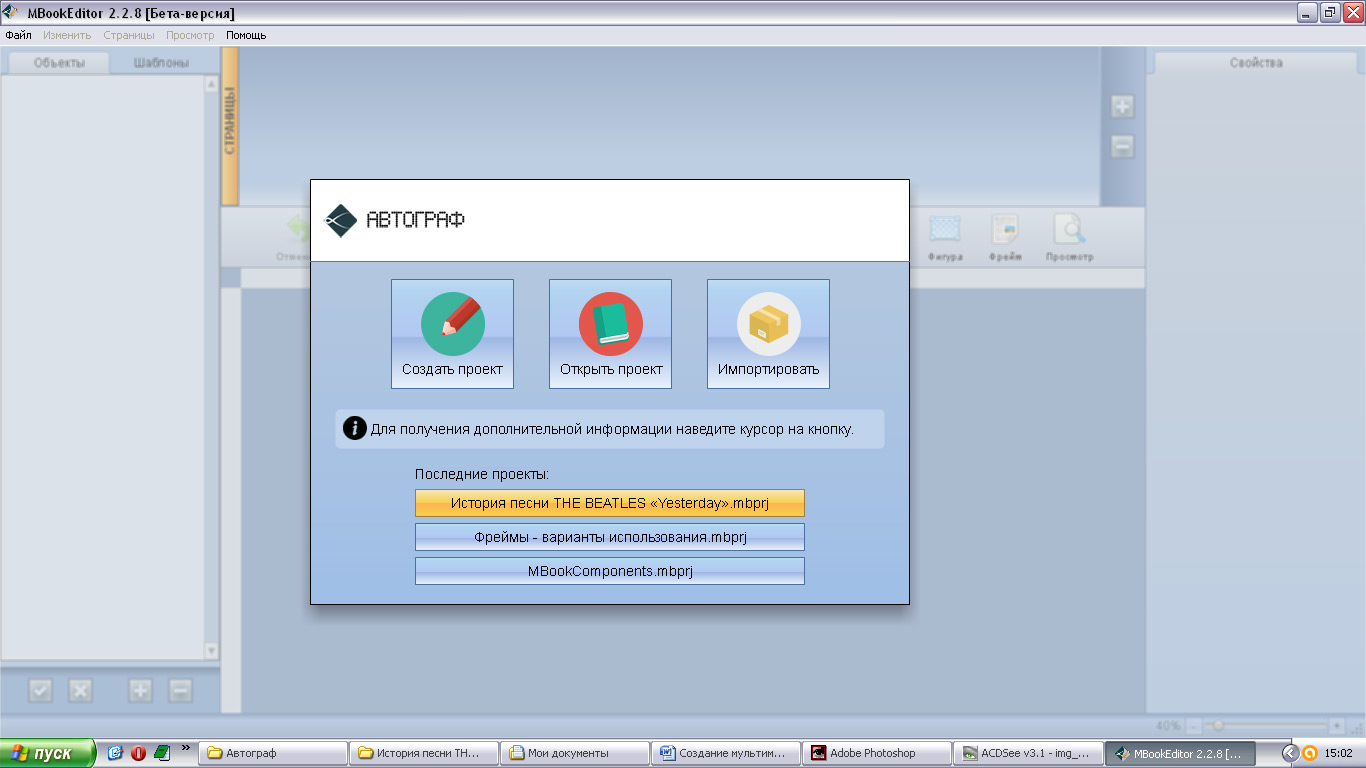Click the zoom-in plus button at bottom right
Screen dimensions: 1366x768
click(1337, 726)
